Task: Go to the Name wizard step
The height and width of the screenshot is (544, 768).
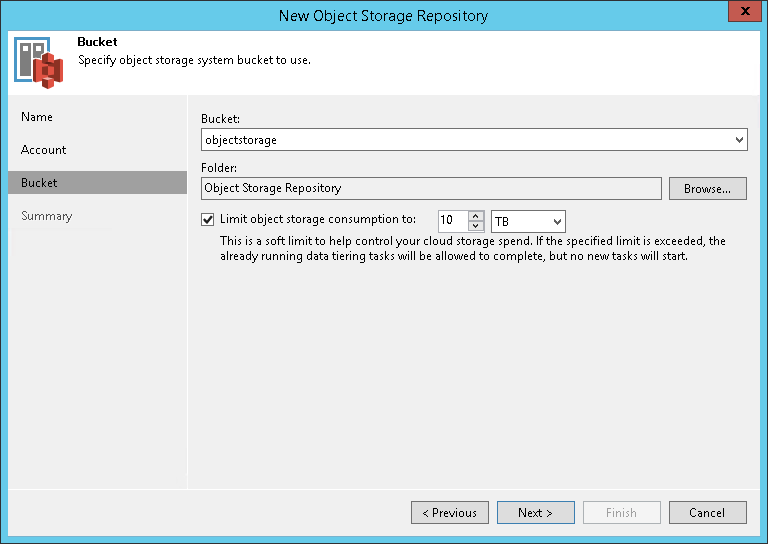Action: [37, 117]
